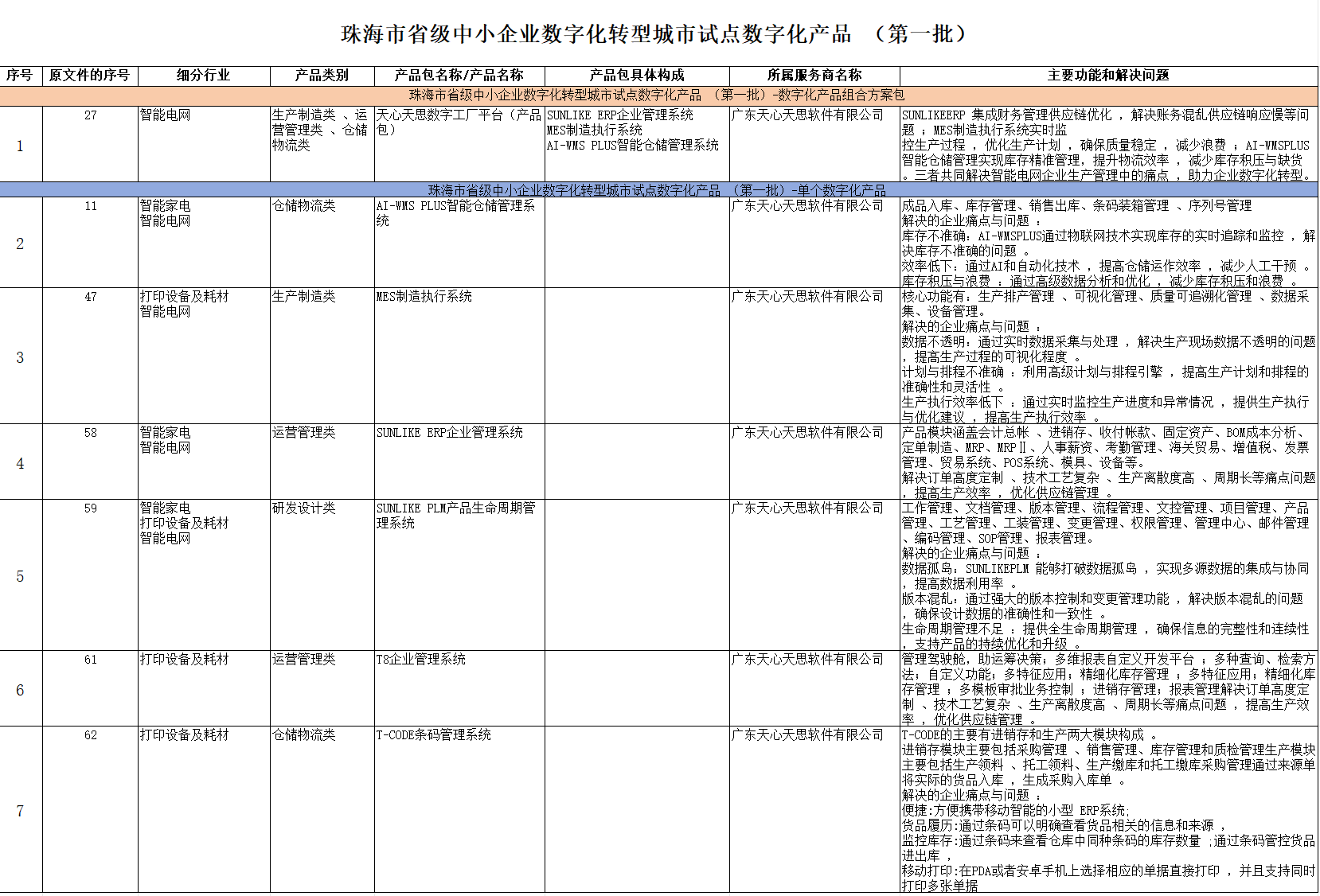Select the 所属服务商名称 column header

[x=814, y=76]
